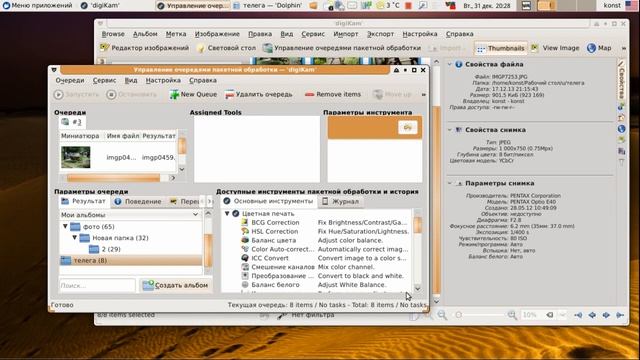Image resolution: width=640 pixels, height=360 pixels.
Task: Click the horizontal scrollbar under the queue list
Action: point(114,178)
